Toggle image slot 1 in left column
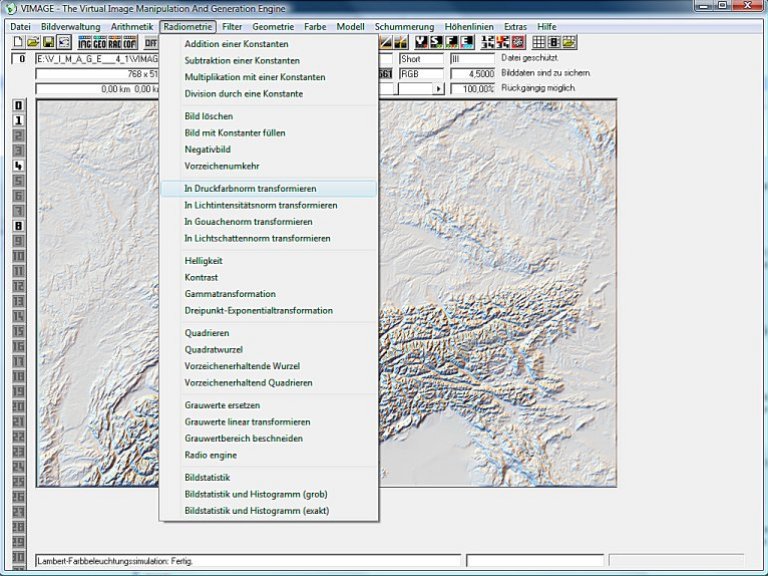Screen dimensions: 768x576 click(x=18, y=120)
